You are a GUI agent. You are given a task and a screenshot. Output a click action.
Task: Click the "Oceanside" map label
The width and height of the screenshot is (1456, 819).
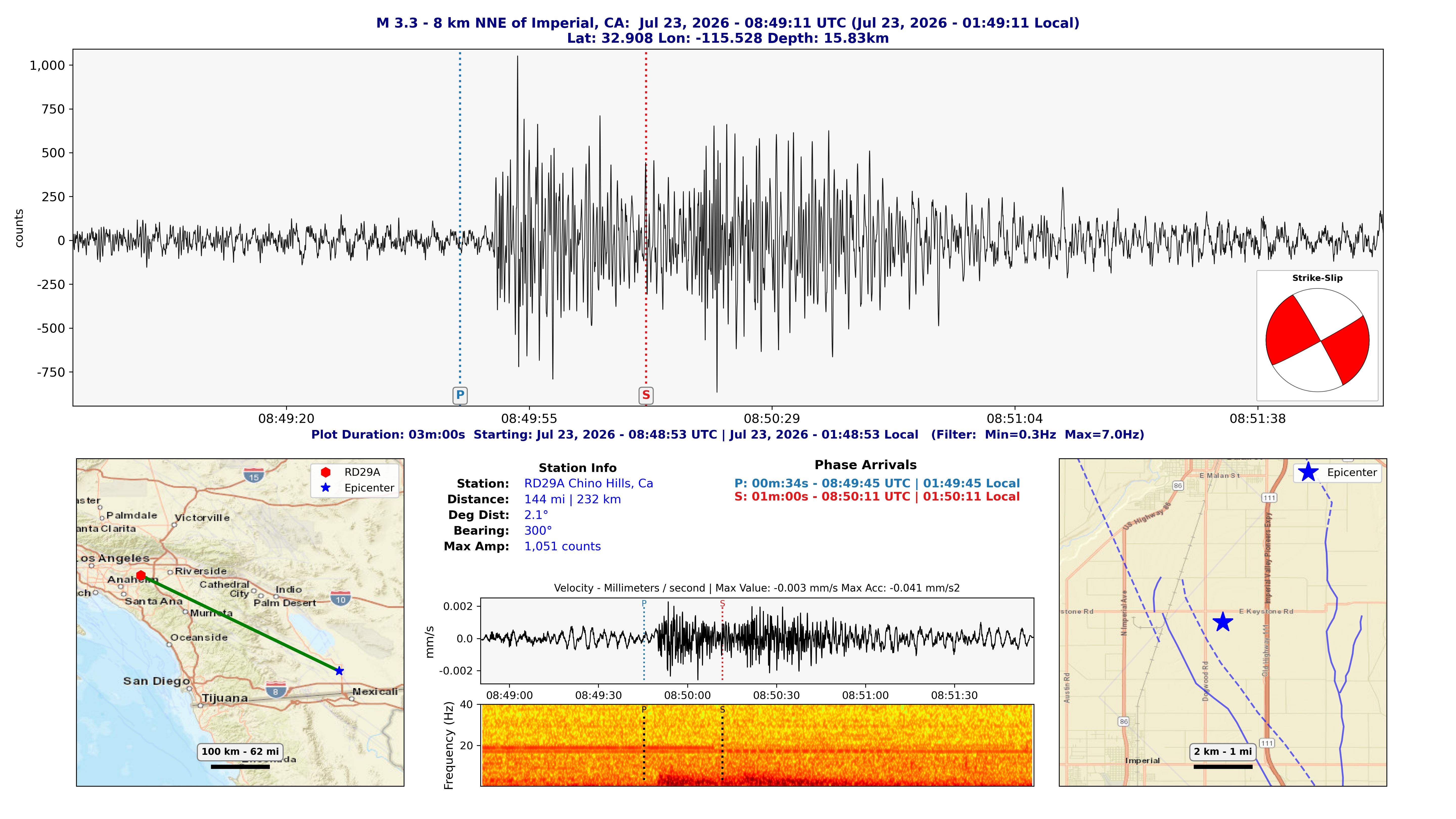click(199, 638)
